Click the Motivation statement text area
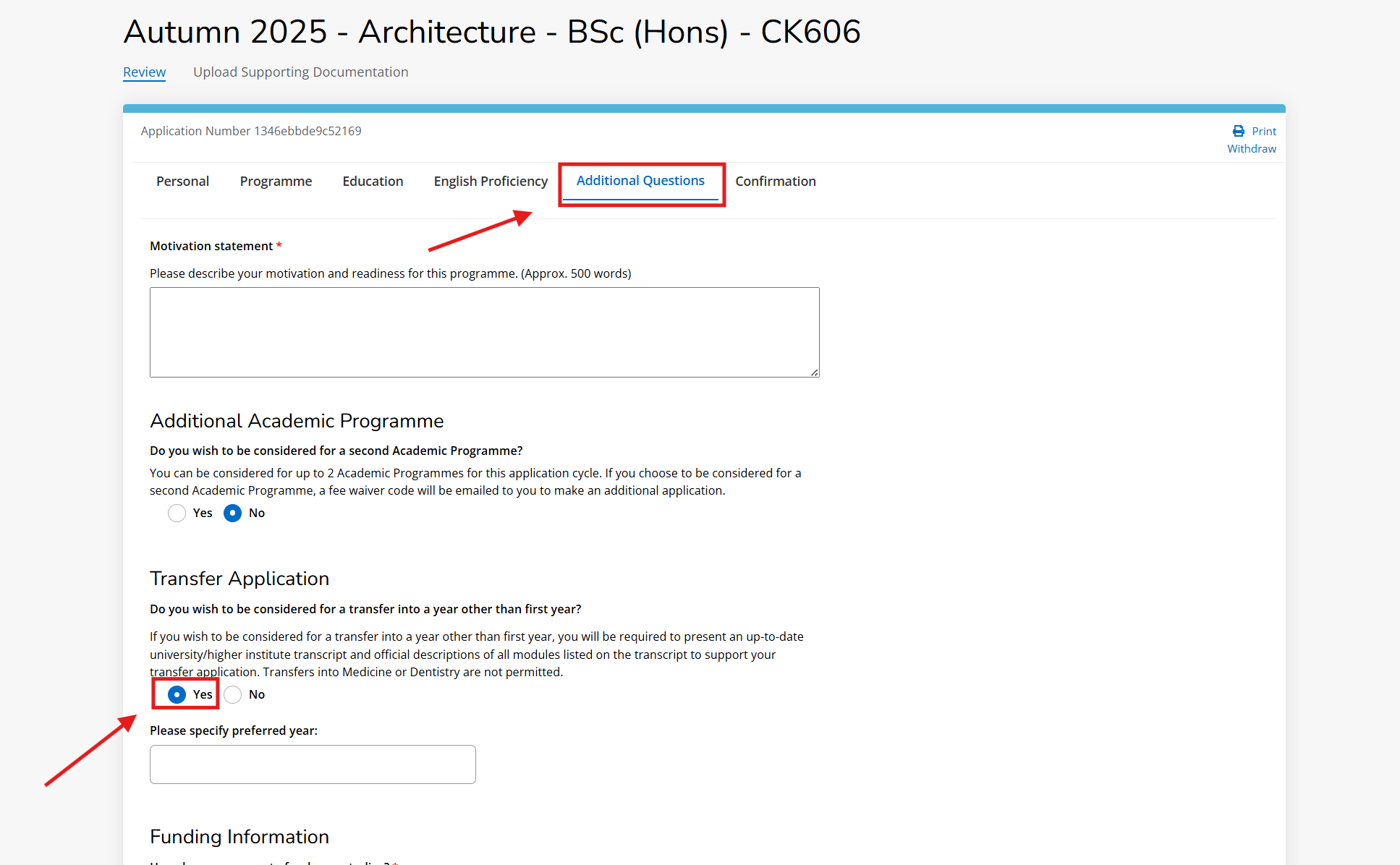This screenshot has width=1400, height=865. (484, 332)
